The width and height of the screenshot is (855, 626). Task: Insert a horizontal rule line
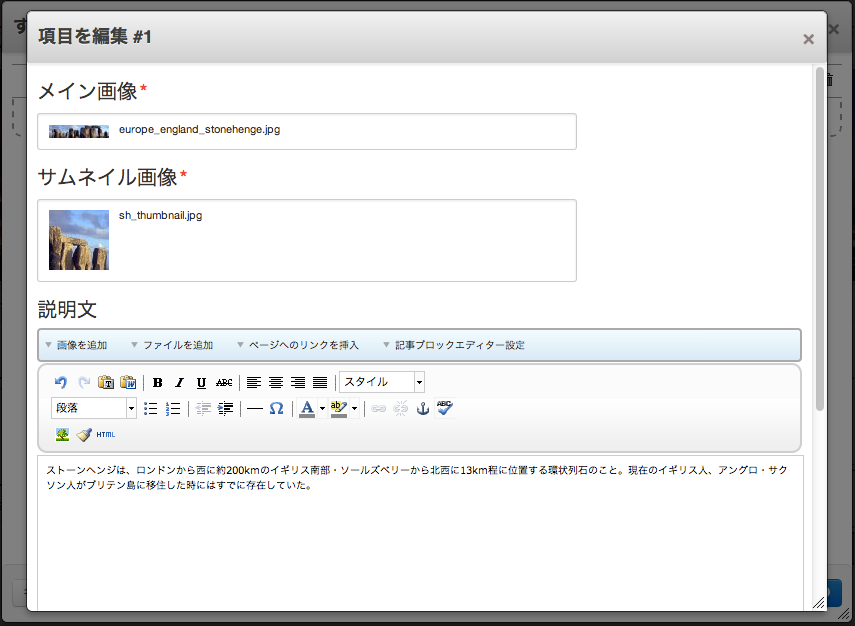[x=254, y=408]
